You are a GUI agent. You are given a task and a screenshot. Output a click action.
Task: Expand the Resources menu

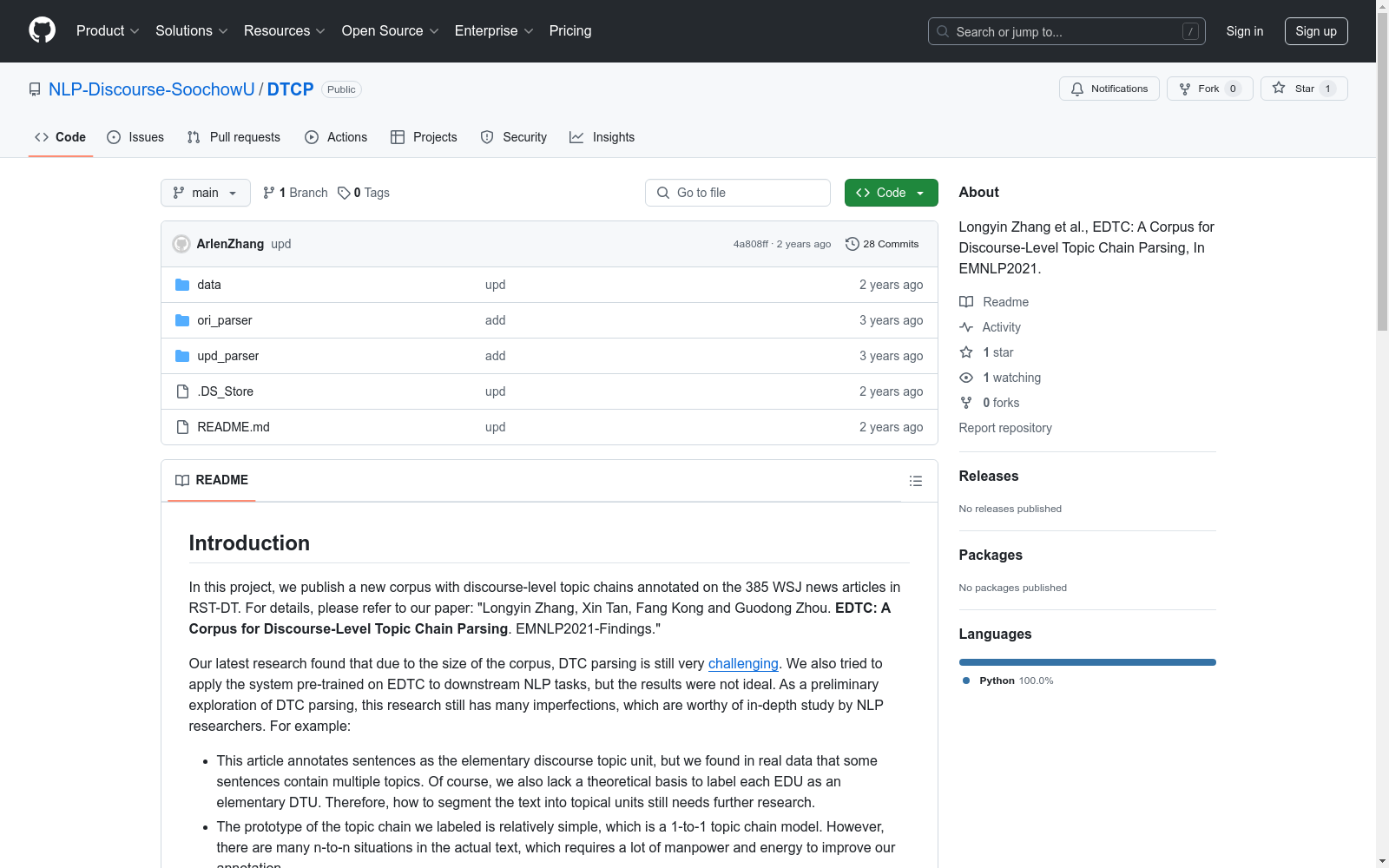284,30
